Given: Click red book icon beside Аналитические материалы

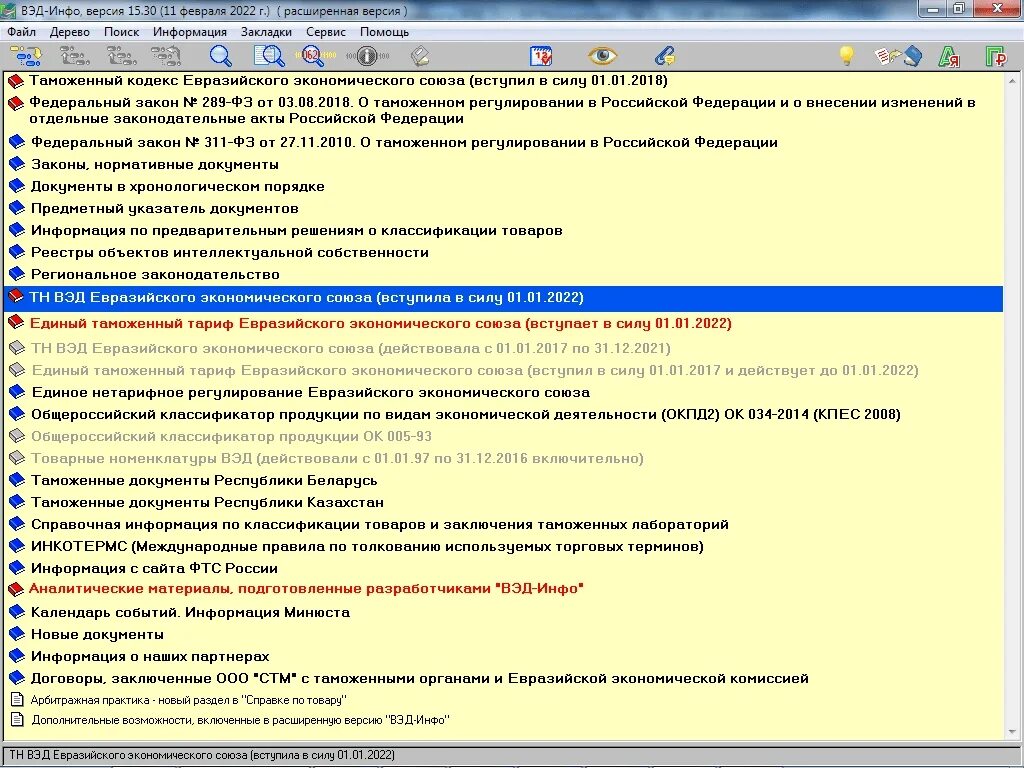Looking at the screenshot, I should [x=16, y=589].
